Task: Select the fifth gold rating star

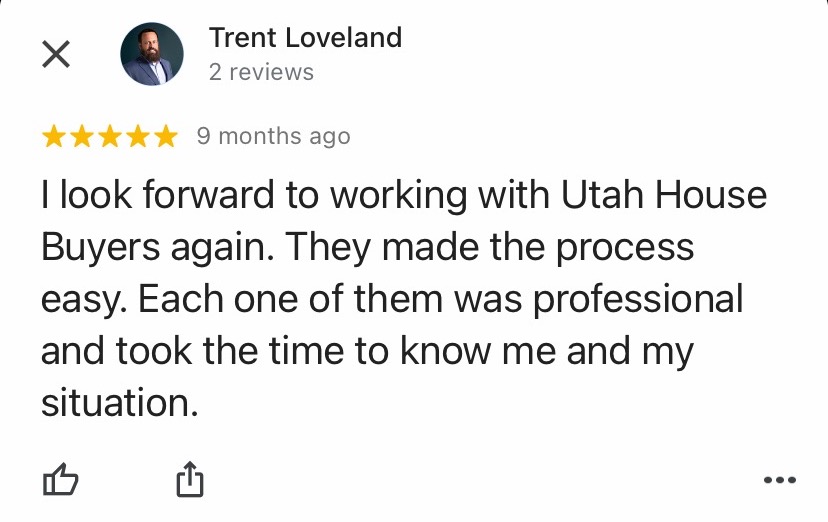Action: 166,136
